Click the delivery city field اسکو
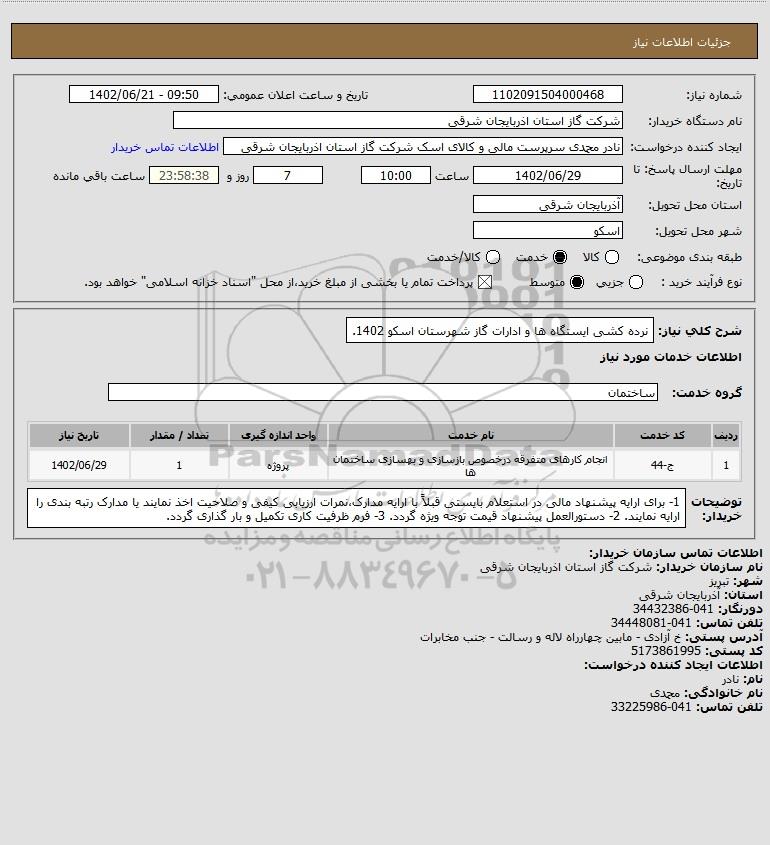The image size is (770, 845). [547, 230]
